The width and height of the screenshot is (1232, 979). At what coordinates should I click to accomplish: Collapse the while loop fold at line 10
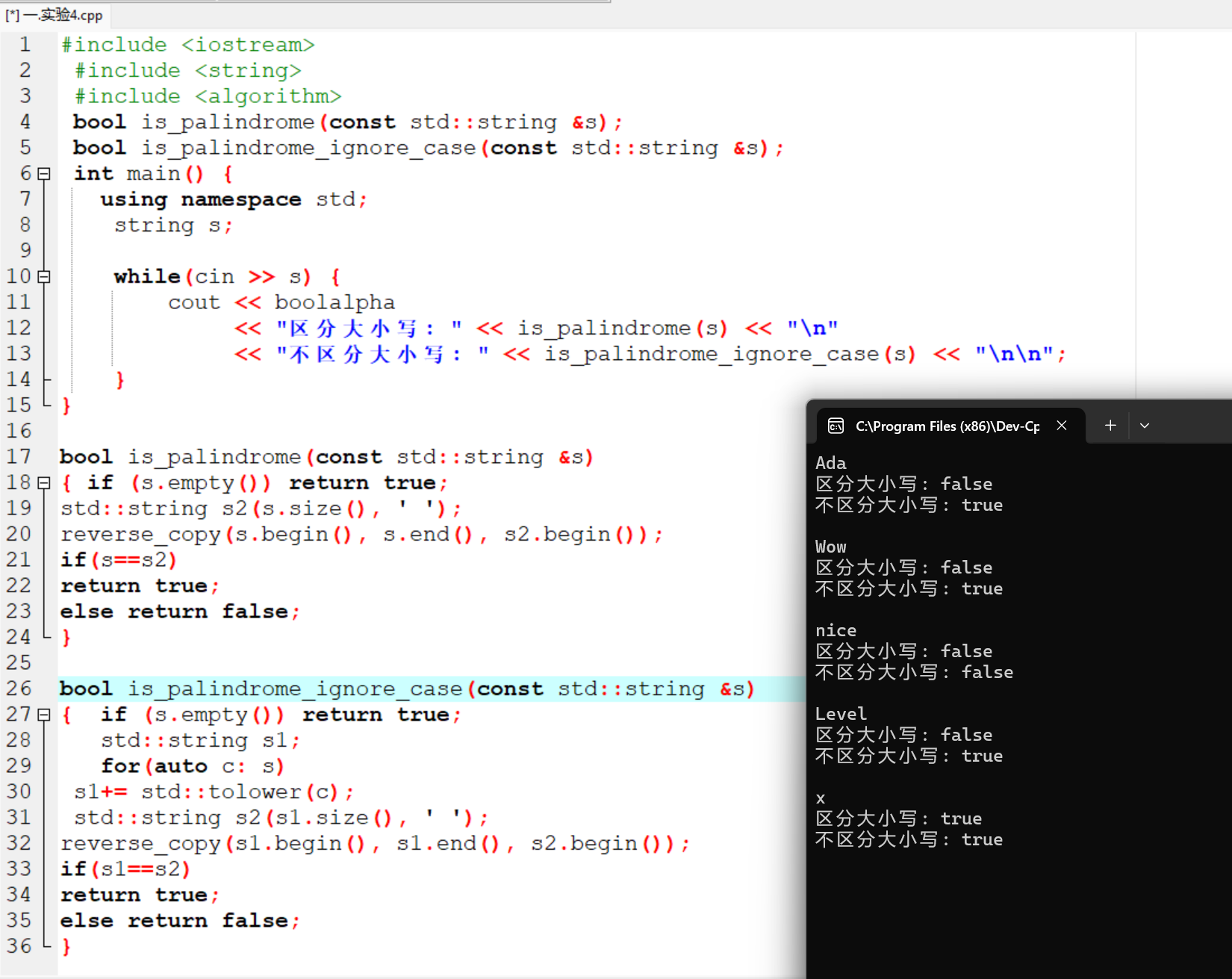click(x=44, y=277)
